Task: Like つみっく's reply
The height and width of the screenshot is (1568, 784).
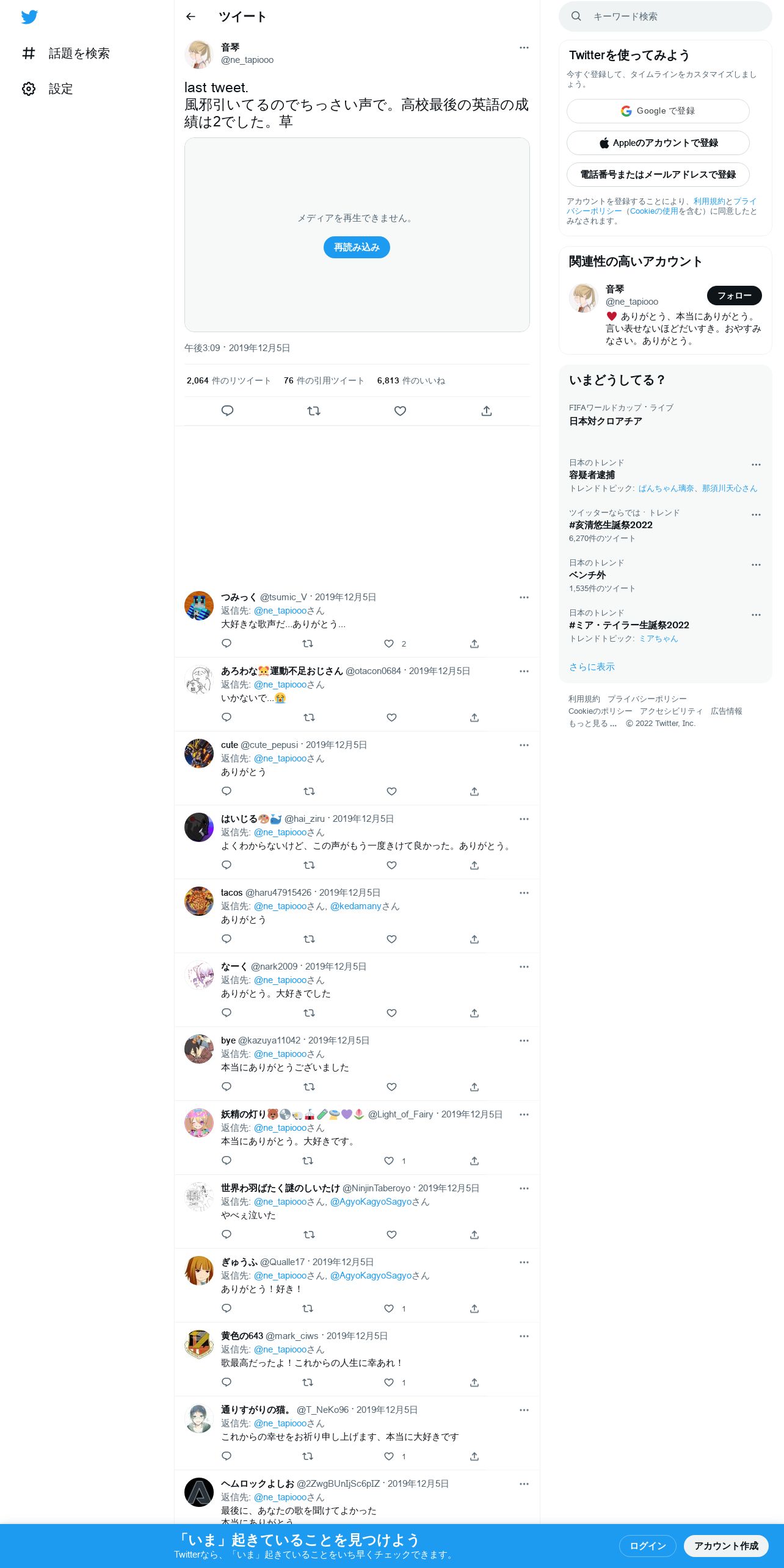Action: click(x=389, y=644)
